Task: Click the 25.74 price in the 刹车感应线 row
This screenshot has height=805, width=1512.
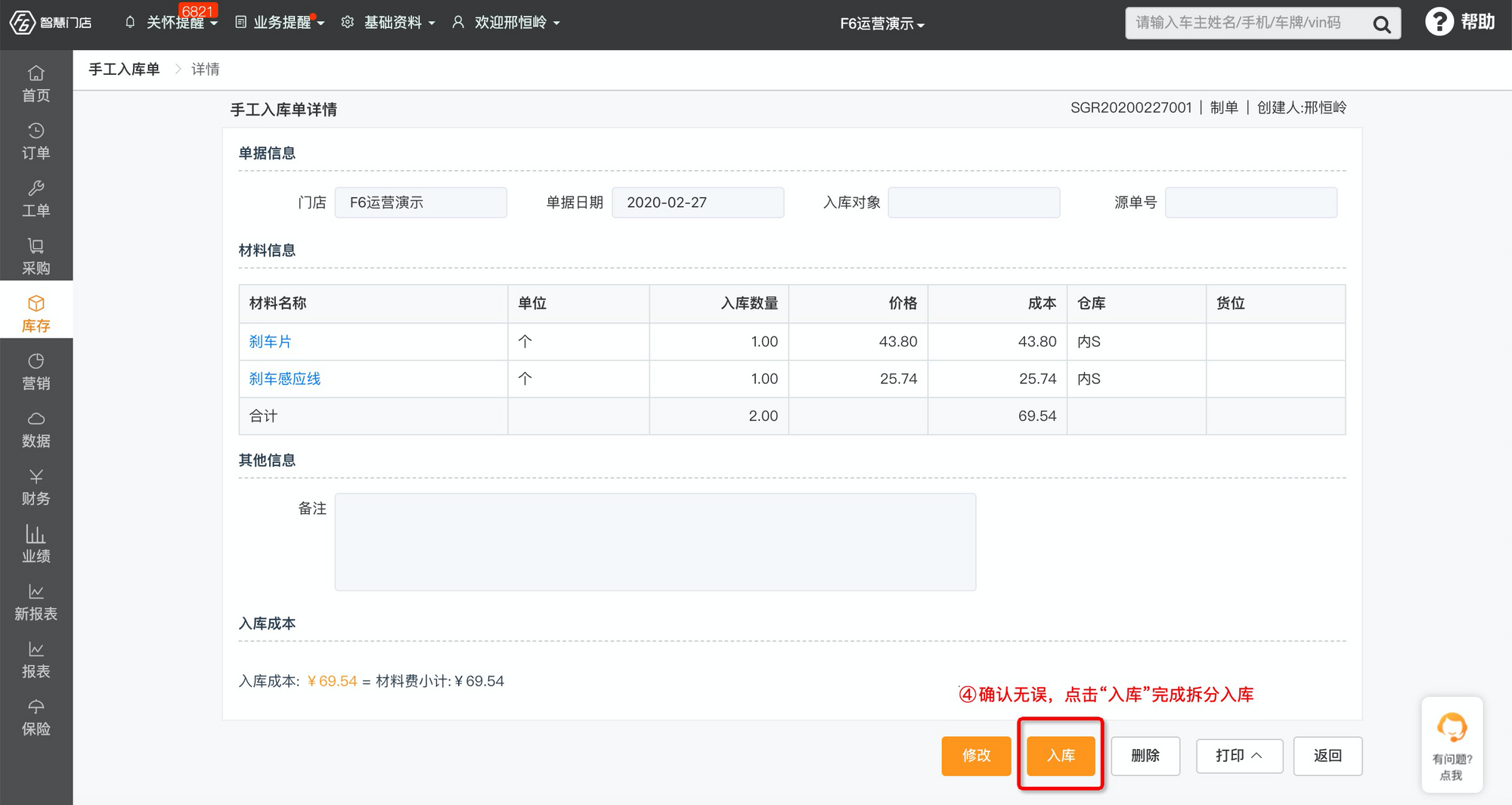Action: point(898,379)
